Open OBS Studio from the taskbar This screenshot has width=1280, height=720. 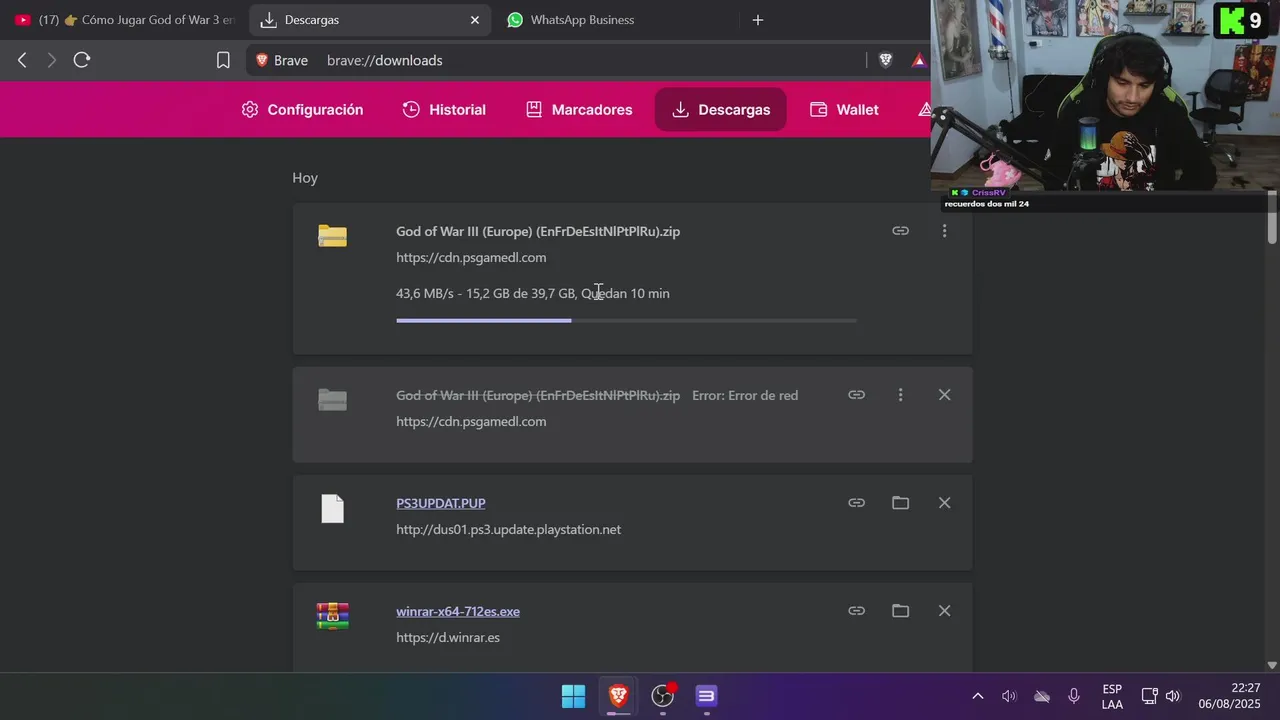click(x=662, y=696)
